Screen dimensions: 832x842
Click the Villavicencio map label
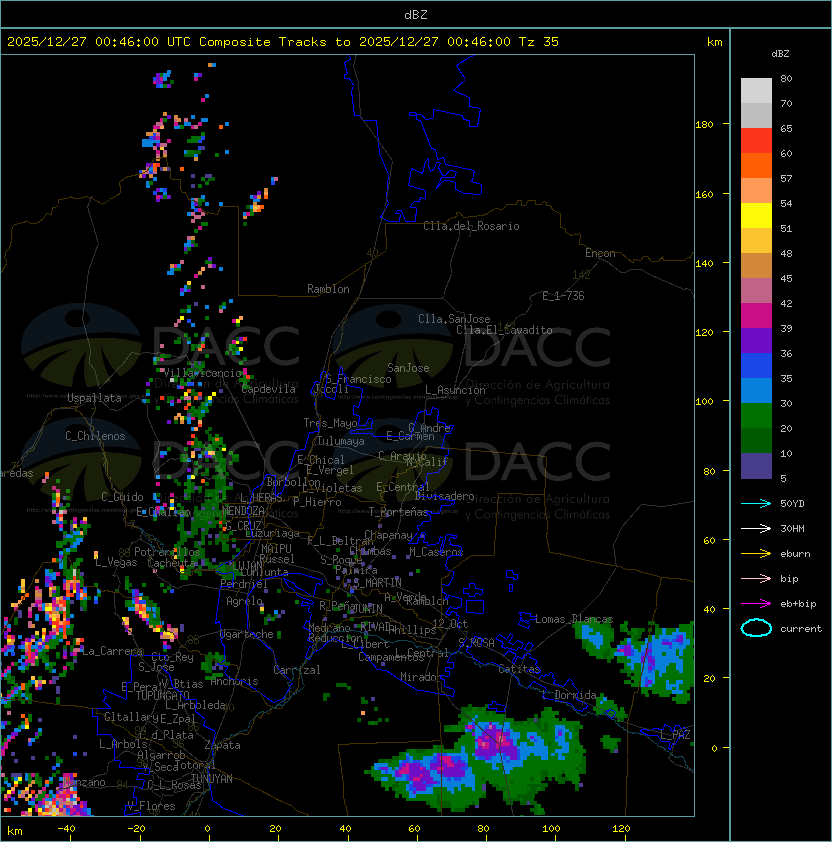click(x=203, y=373)
